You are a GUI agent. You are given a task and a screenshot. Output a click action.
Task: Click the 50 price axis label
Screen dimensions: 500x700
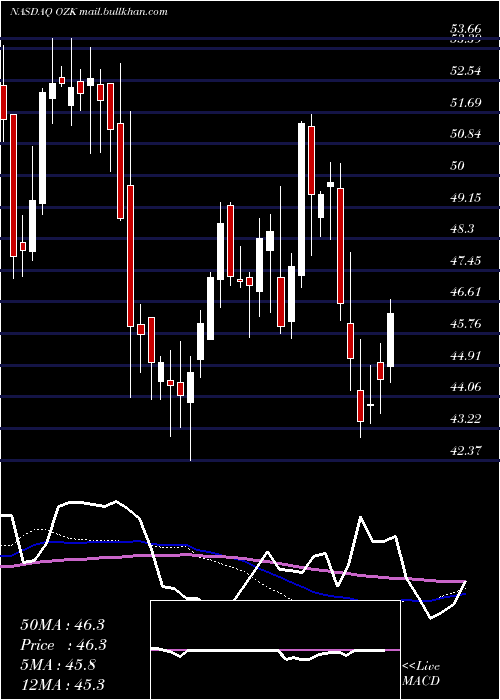click(x=458, y=166)
